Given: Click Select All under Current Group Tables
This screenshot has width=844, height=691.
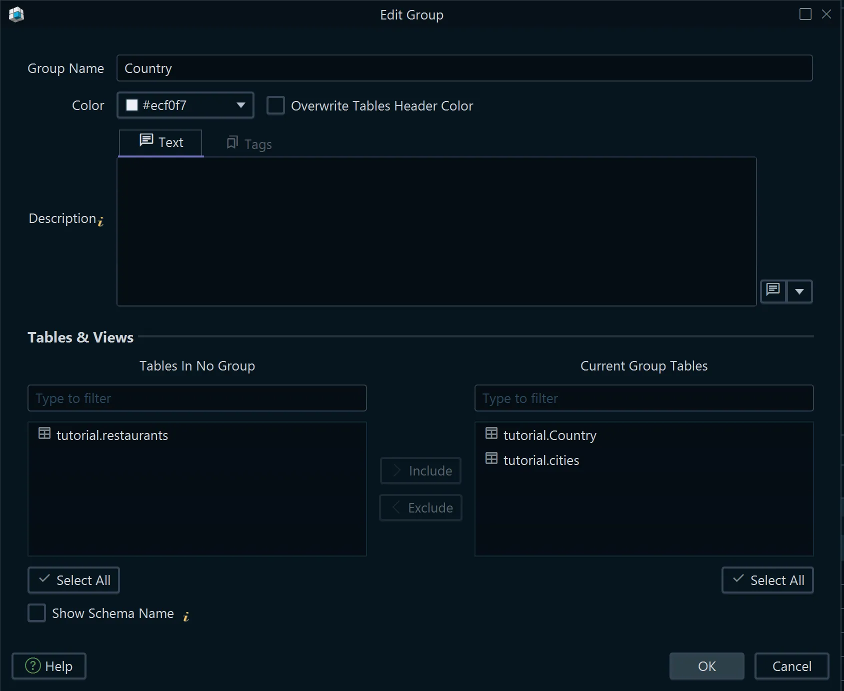Looking at the screenshot, I should 767,580.
